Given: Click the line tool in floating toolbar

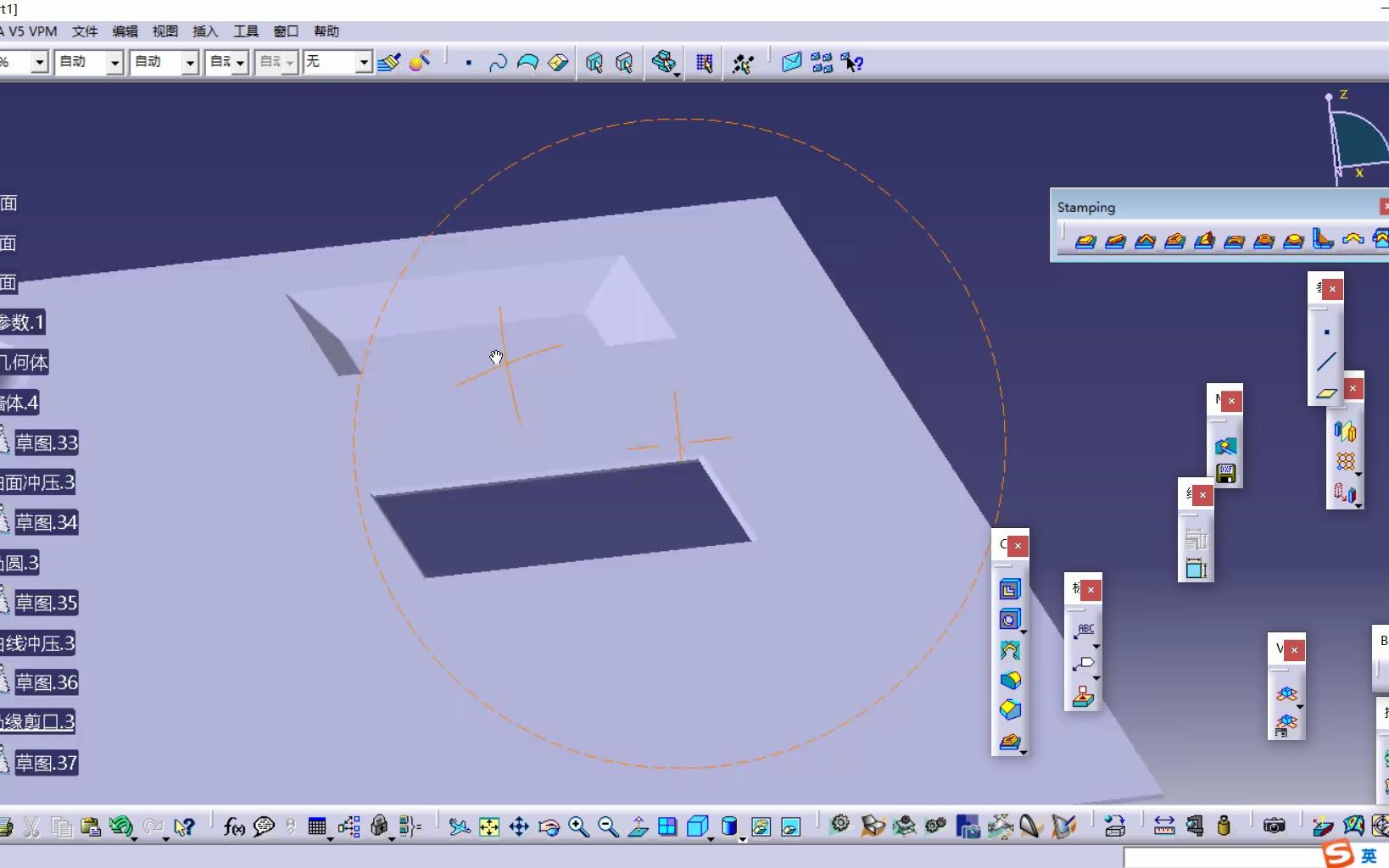Looking at the screenshot, I should pyautogui.click(x=1326, y=362).
